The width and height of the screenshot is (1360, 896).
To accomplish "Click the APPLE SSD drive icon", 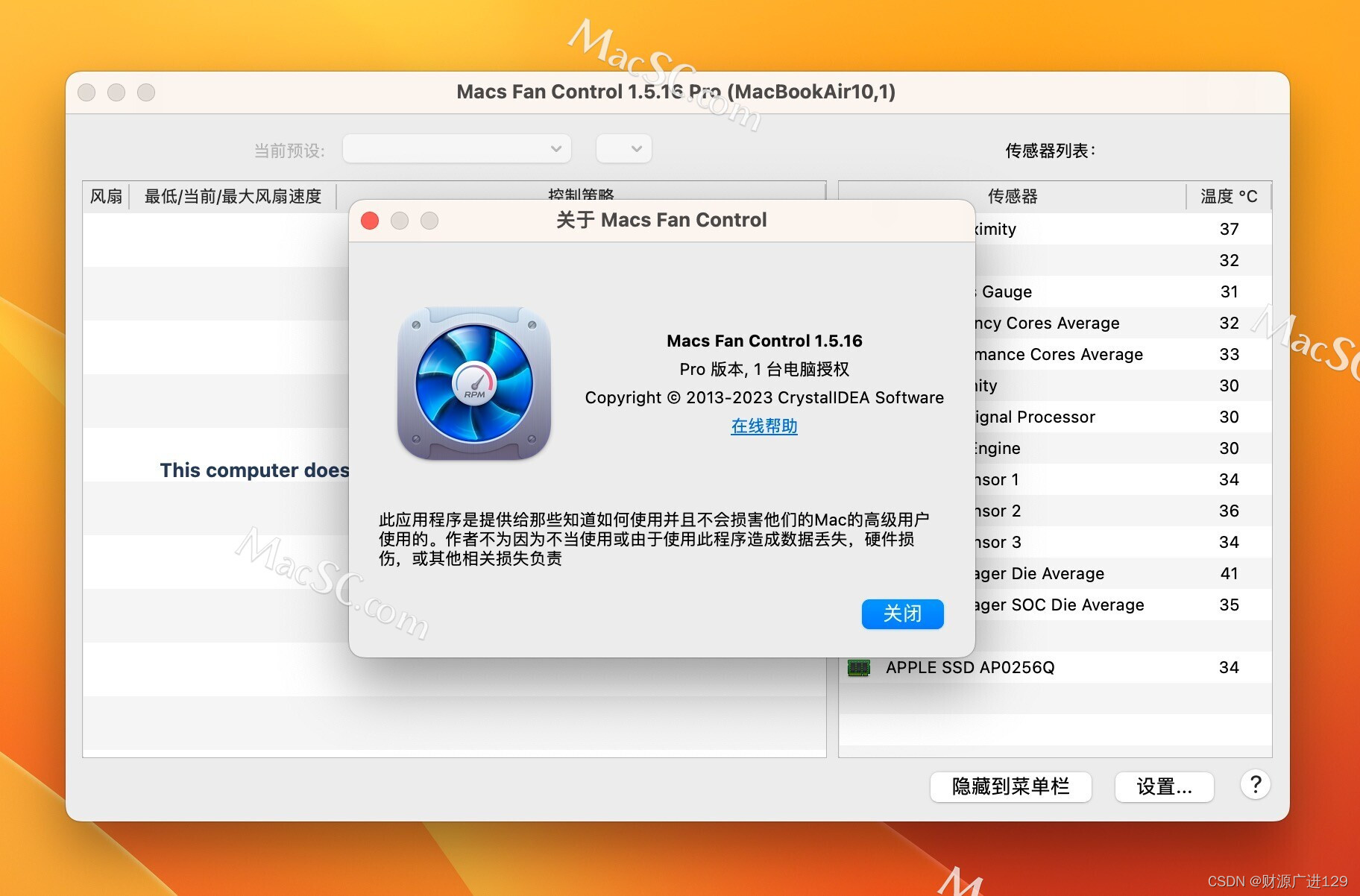I will tap(859, 668).
